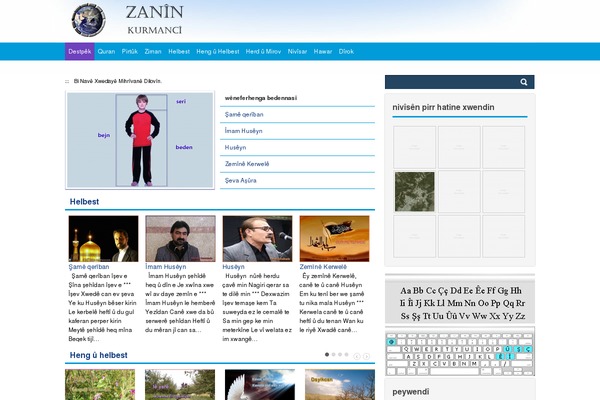Click the ZANÎN KURMANCÎ site title

coord(155,19)
